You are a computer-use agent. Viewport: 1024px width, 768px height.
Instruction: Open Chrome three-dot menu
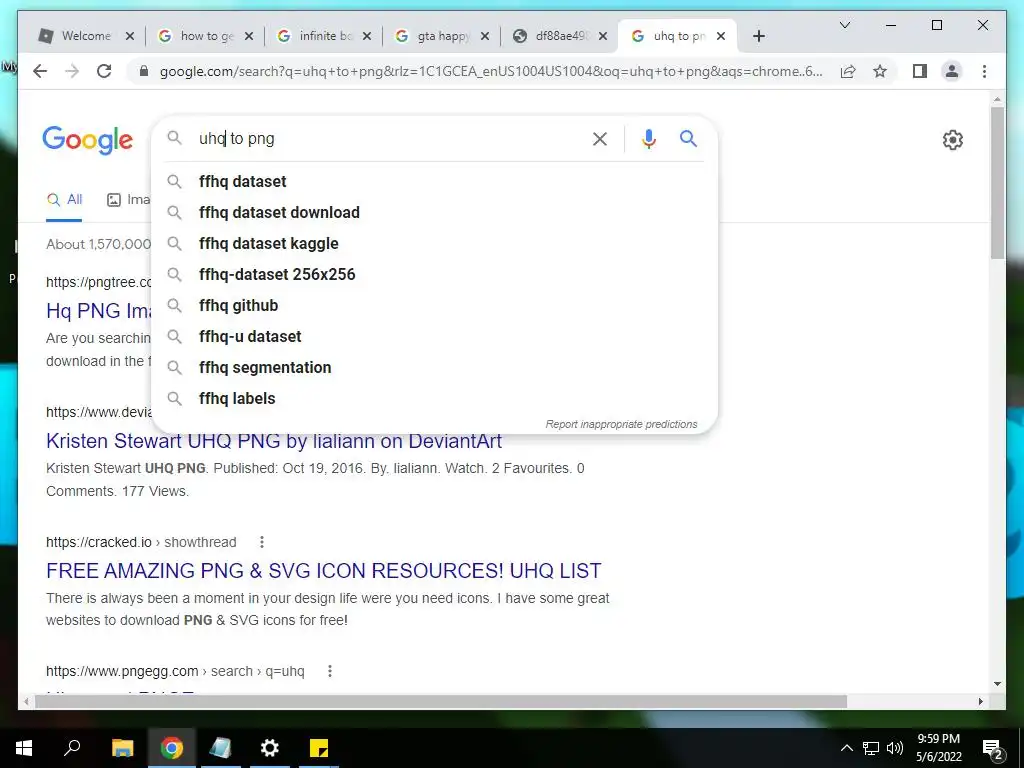coord(984,71)
